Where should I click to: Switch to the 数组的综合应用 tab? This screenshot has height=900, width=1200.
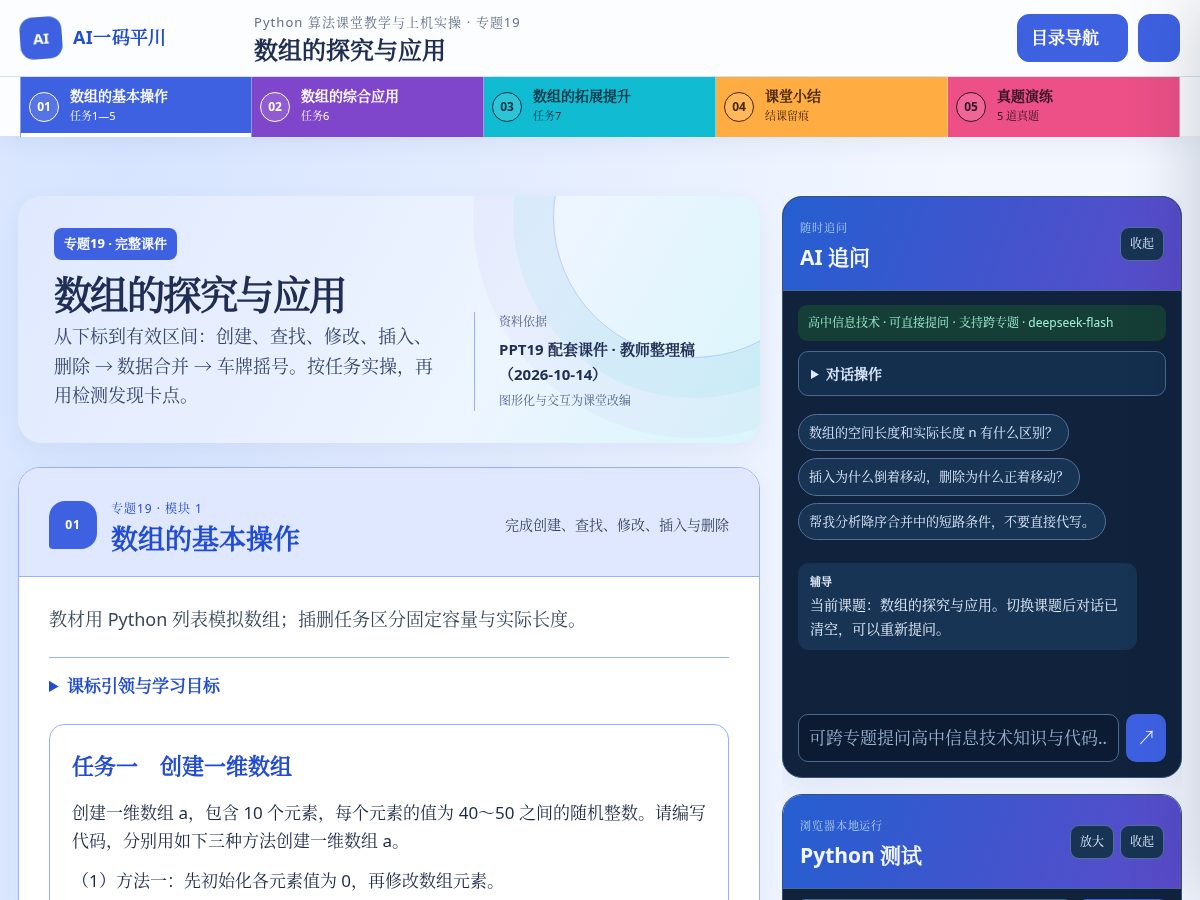(367, 106)
